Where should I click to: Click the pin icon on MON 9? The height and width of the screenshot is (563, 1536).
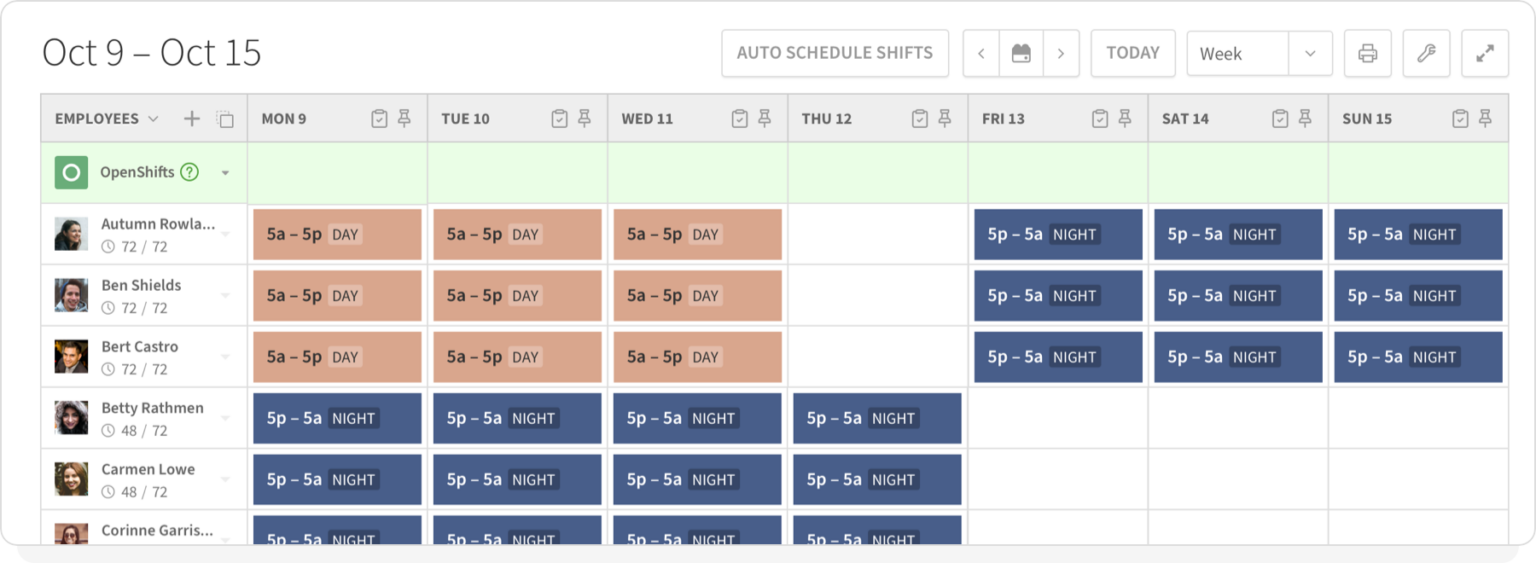coord(404,119)
